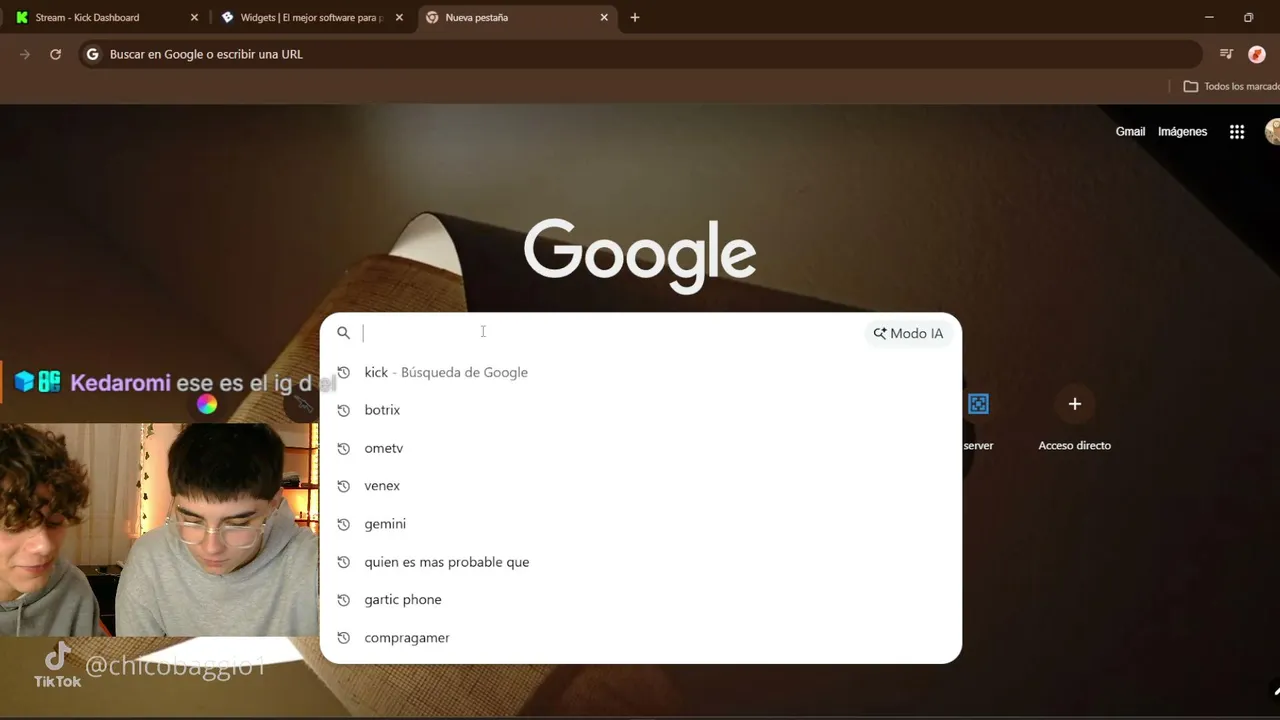Select the 'kick' search suggestion
Viewport: 1280px width, 720px height.
click(x=640, y=372)
